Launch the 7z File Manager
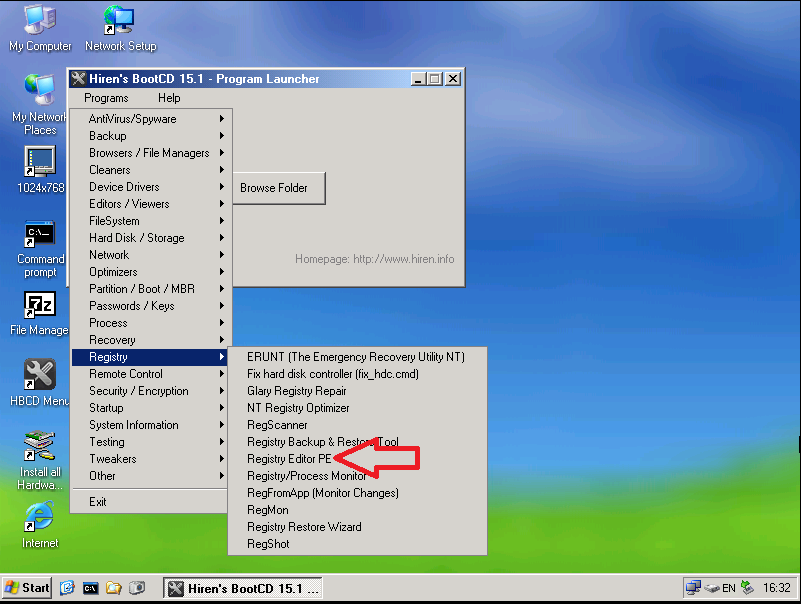Screen dimensions: 801x604 tap(38, 305)
